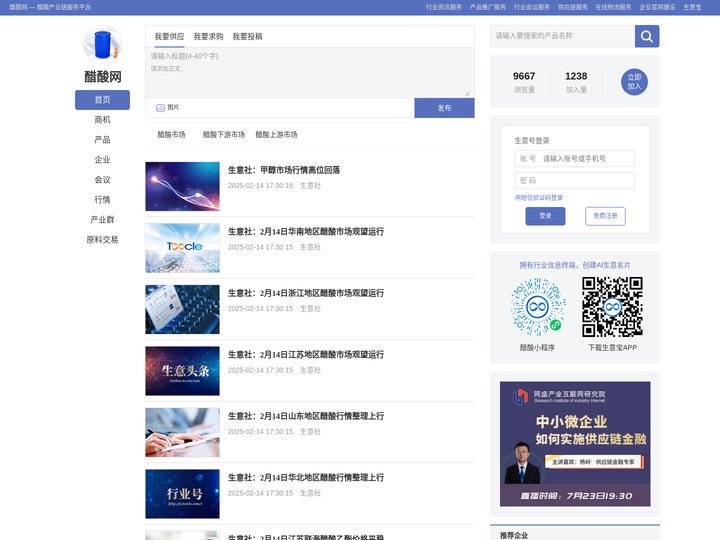Open the 中小微企业 supply chain finance banner
This screenshot has height=540, width=720.
coord(575,444)
